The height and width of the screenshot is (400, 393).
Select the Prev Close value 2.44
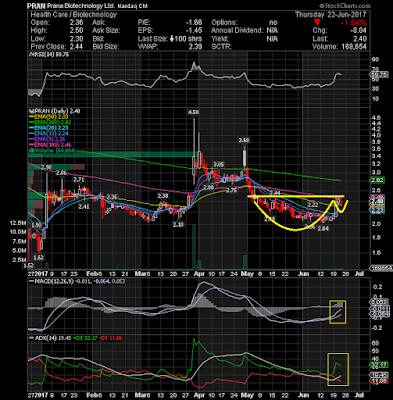76,47
